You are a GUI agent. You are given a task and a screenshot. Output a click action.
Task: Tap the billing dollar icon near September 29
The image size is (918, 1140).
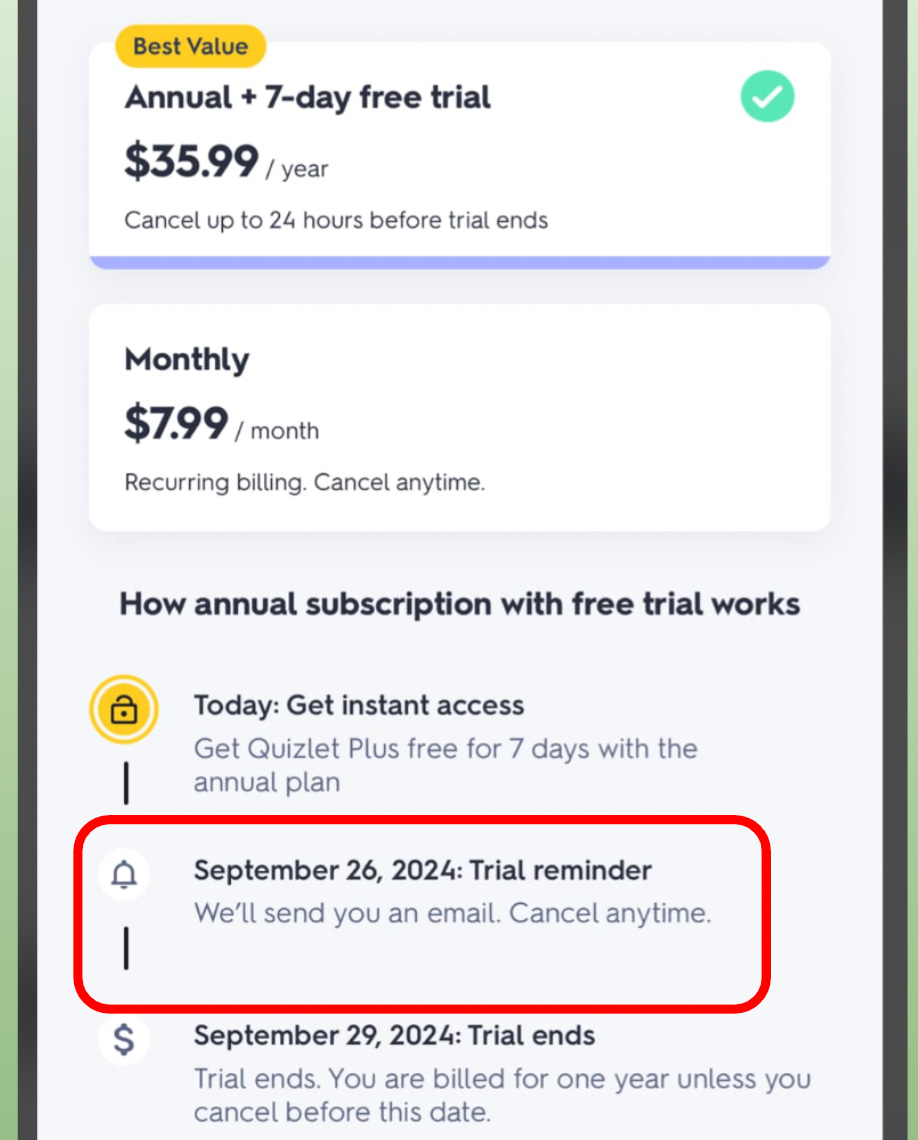coord(124,1040)
